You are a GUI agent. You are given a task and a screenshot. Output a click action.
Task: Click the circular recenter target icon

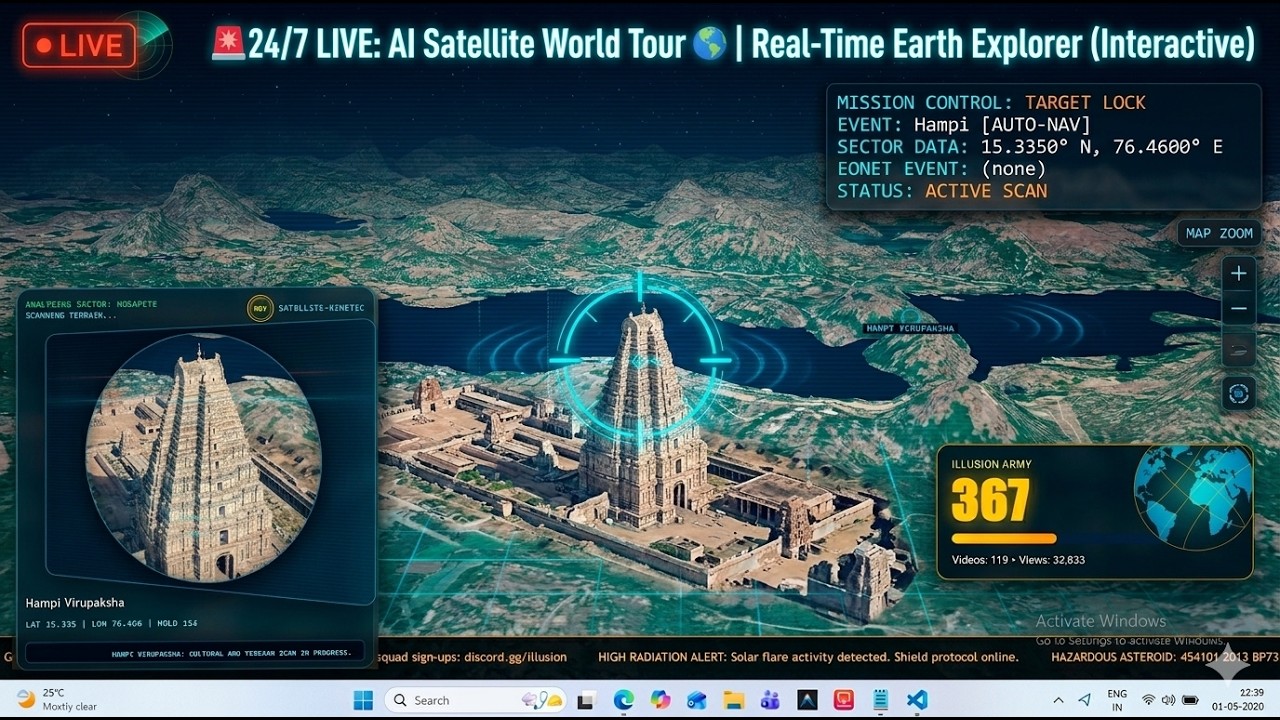1238,394
